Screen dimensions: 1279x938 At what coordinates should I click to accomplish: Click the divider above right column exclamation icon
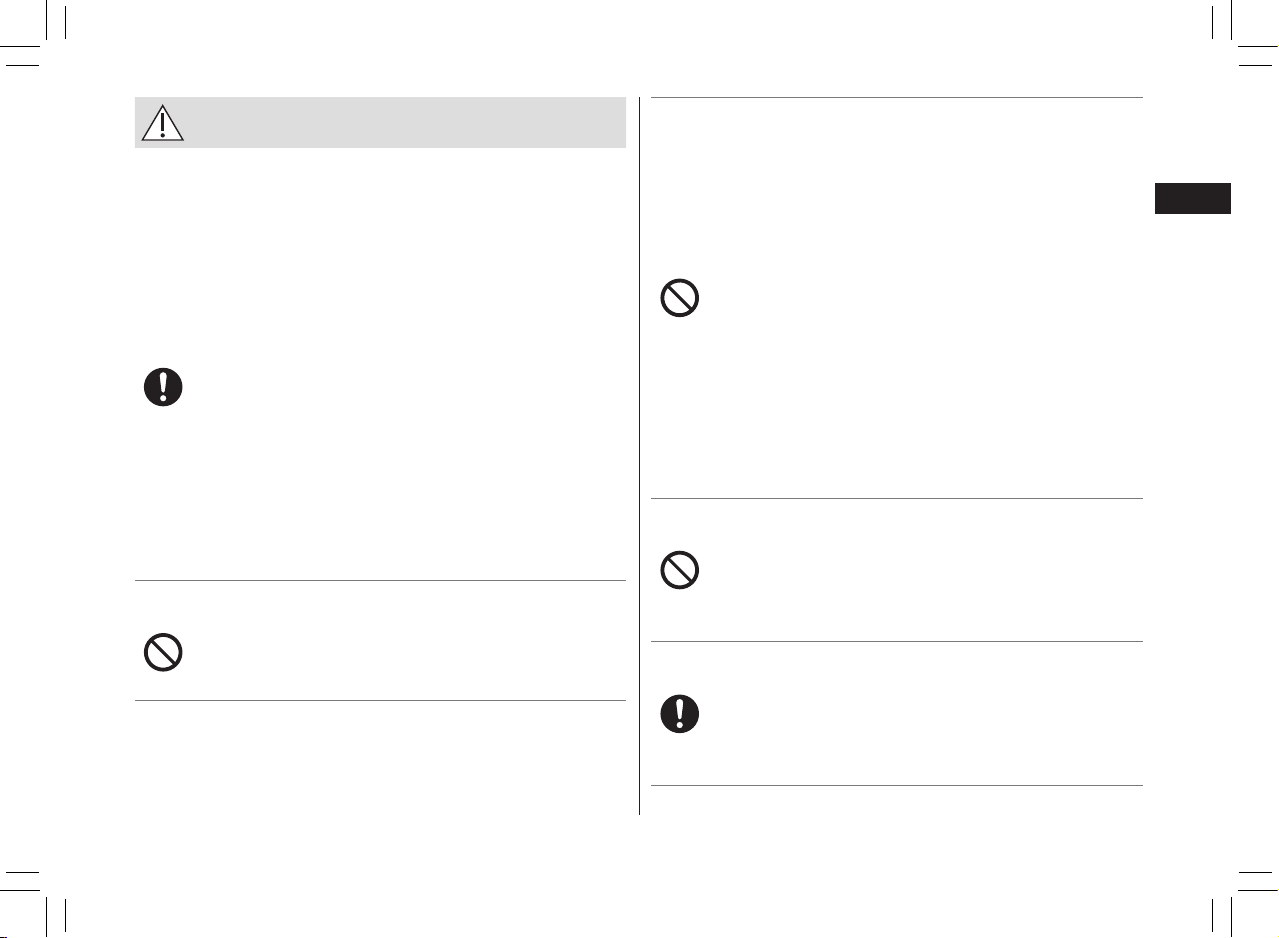coord(897,642)
